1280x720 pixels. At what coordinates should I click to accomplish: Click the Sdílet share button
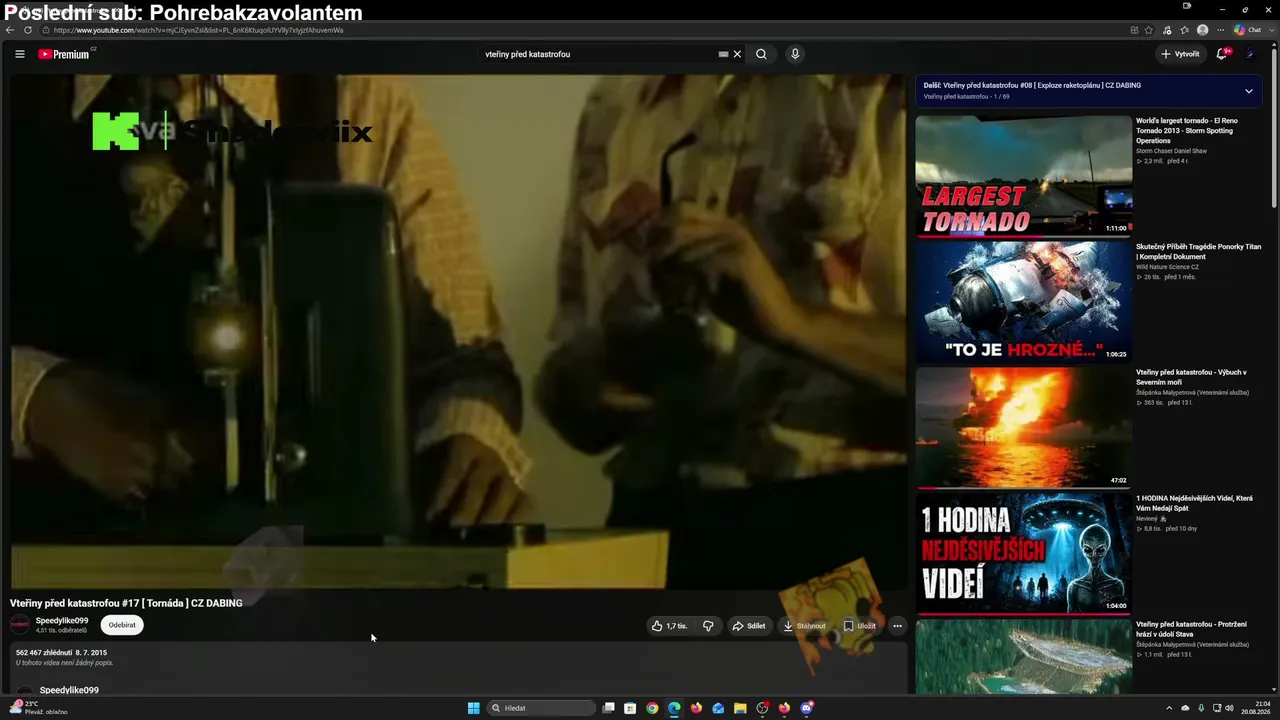(749, 626)
